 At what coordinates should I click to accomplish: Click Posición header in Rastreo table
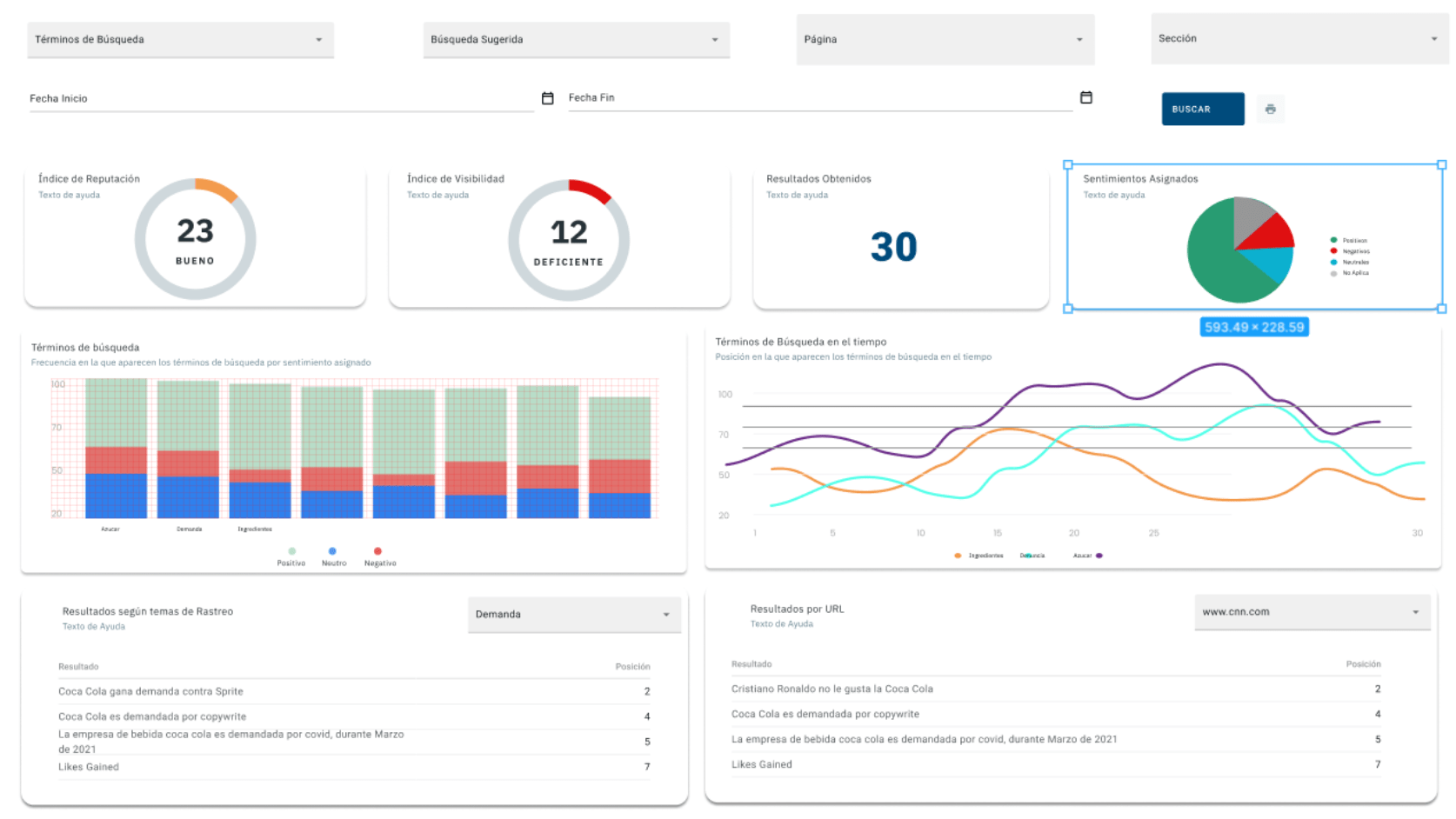[632, 667]
